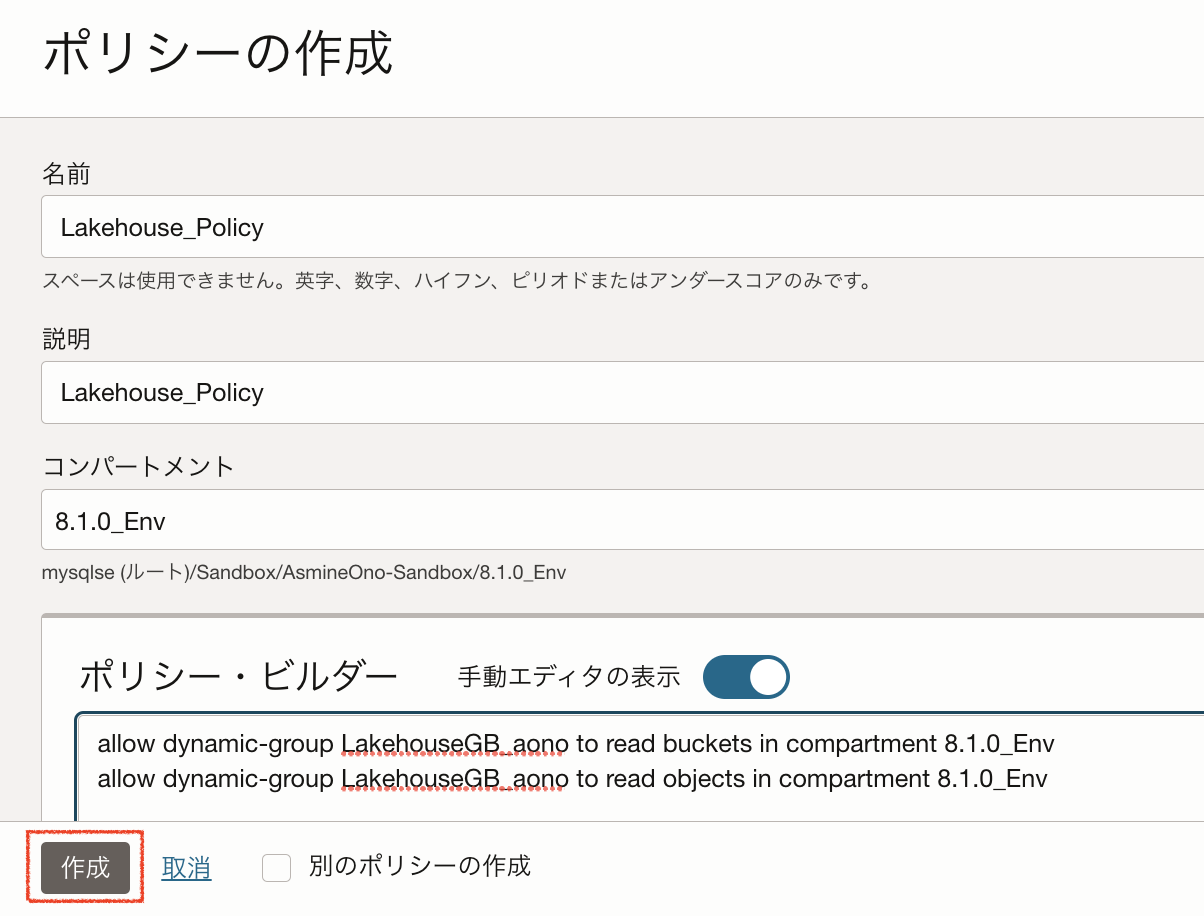This screenshot has height=916, width=1204.
Task: Open the コンパートメント dropdown showing 8.1.0_Env
Action: [x=622, y=520]
